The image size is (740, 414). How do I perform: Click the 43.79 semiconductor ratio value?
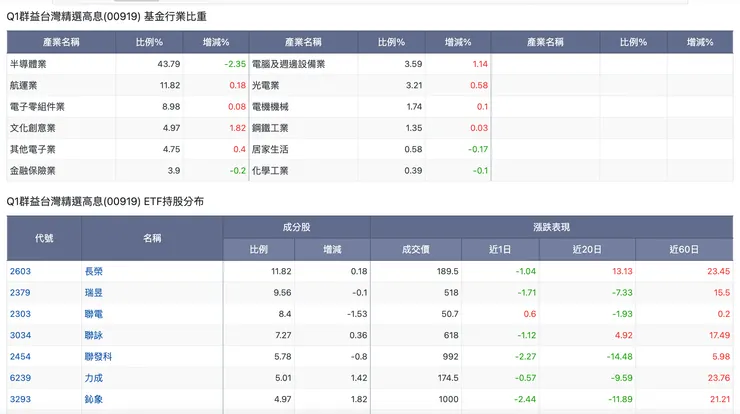(169, 64)
